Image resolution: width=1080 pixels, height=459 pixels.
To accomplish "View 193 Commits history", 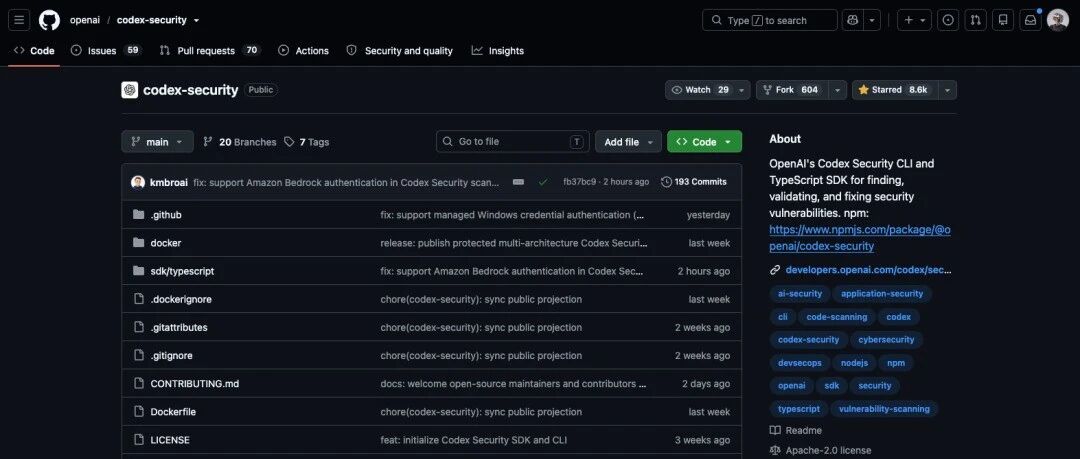I will click(694, 182).
